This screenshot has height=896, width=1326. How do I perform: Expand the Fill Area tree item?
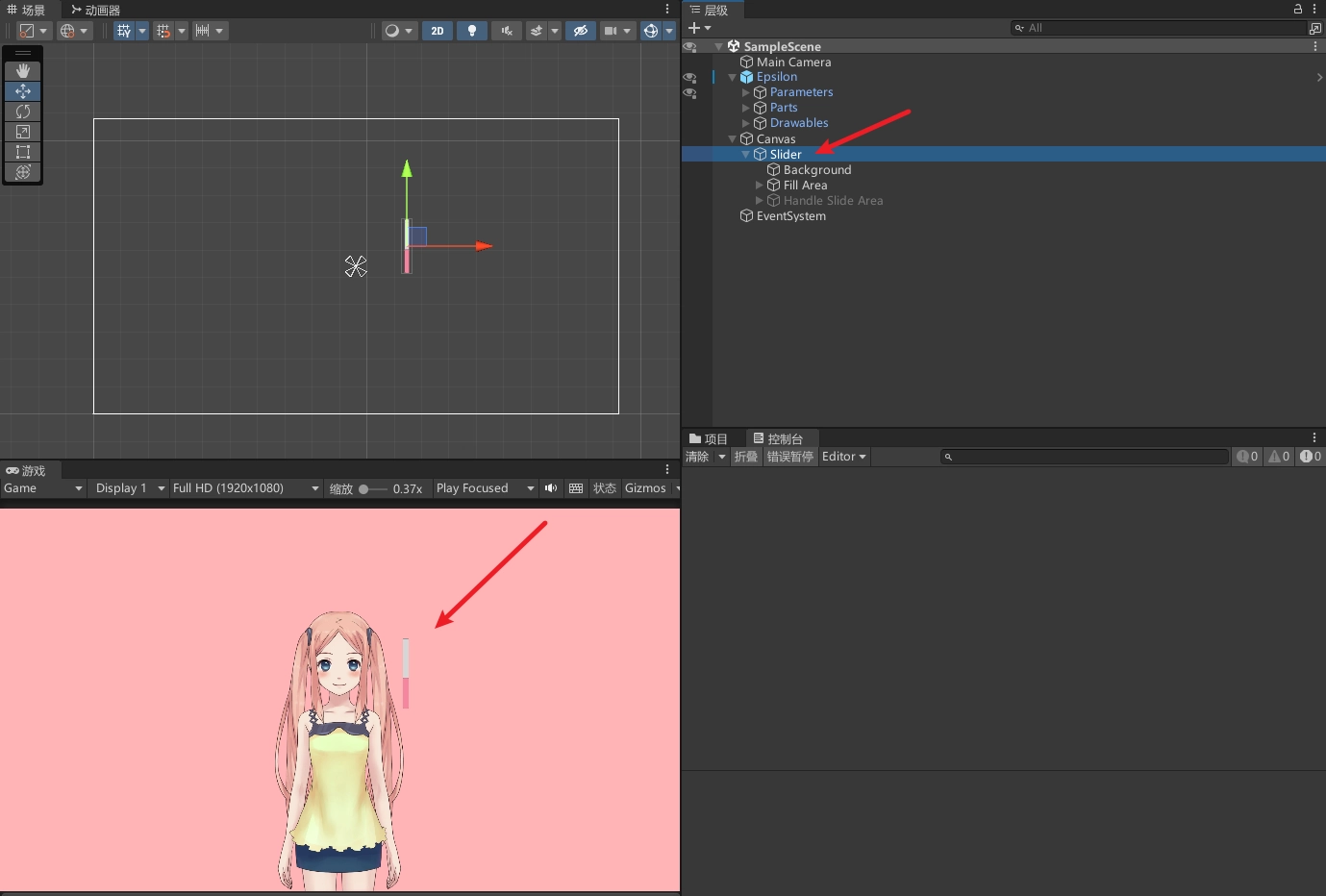[x=759, y=185]
